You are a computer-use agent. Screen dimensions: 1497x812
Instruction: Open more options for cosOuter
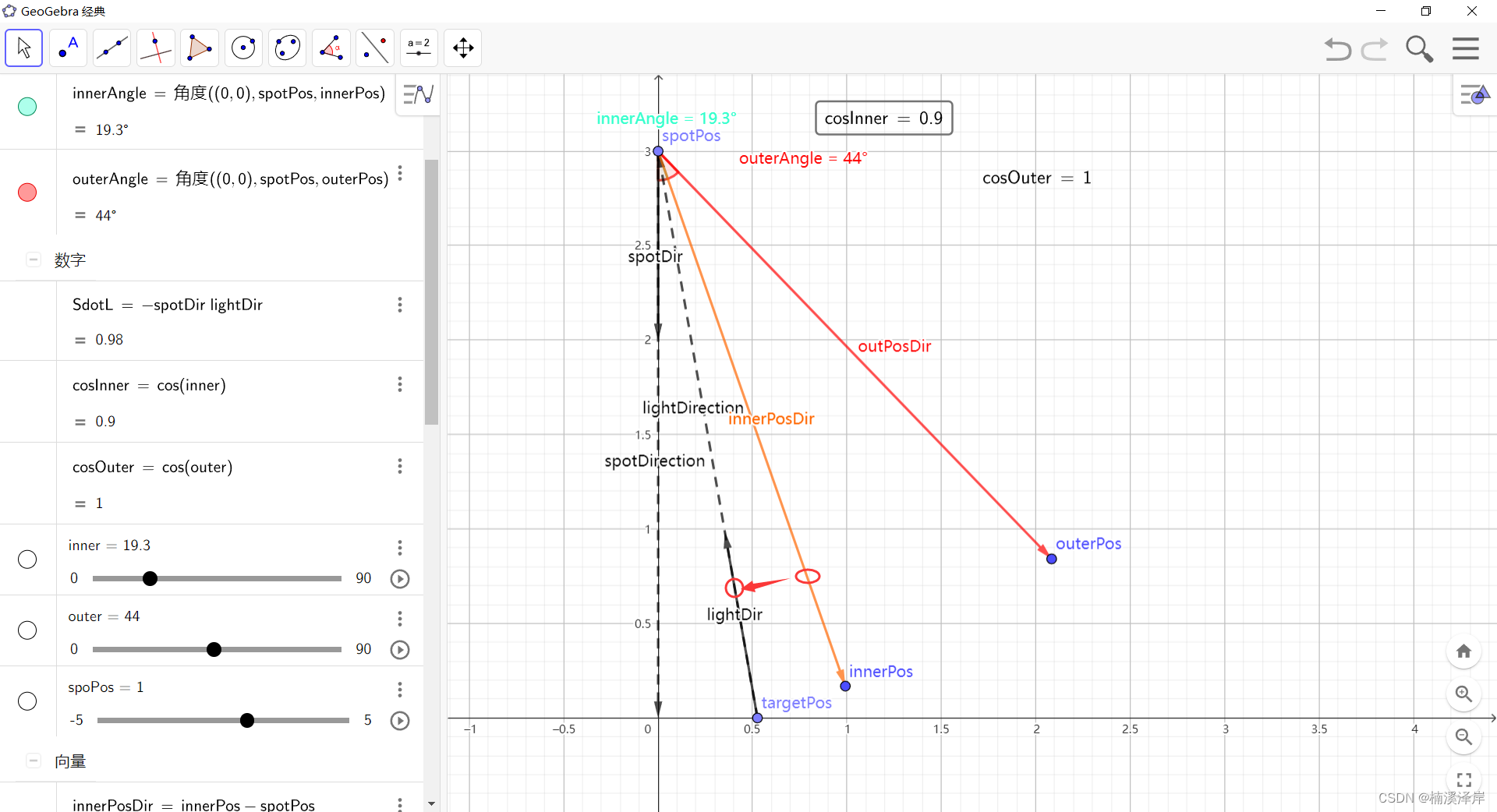point(400,466)
